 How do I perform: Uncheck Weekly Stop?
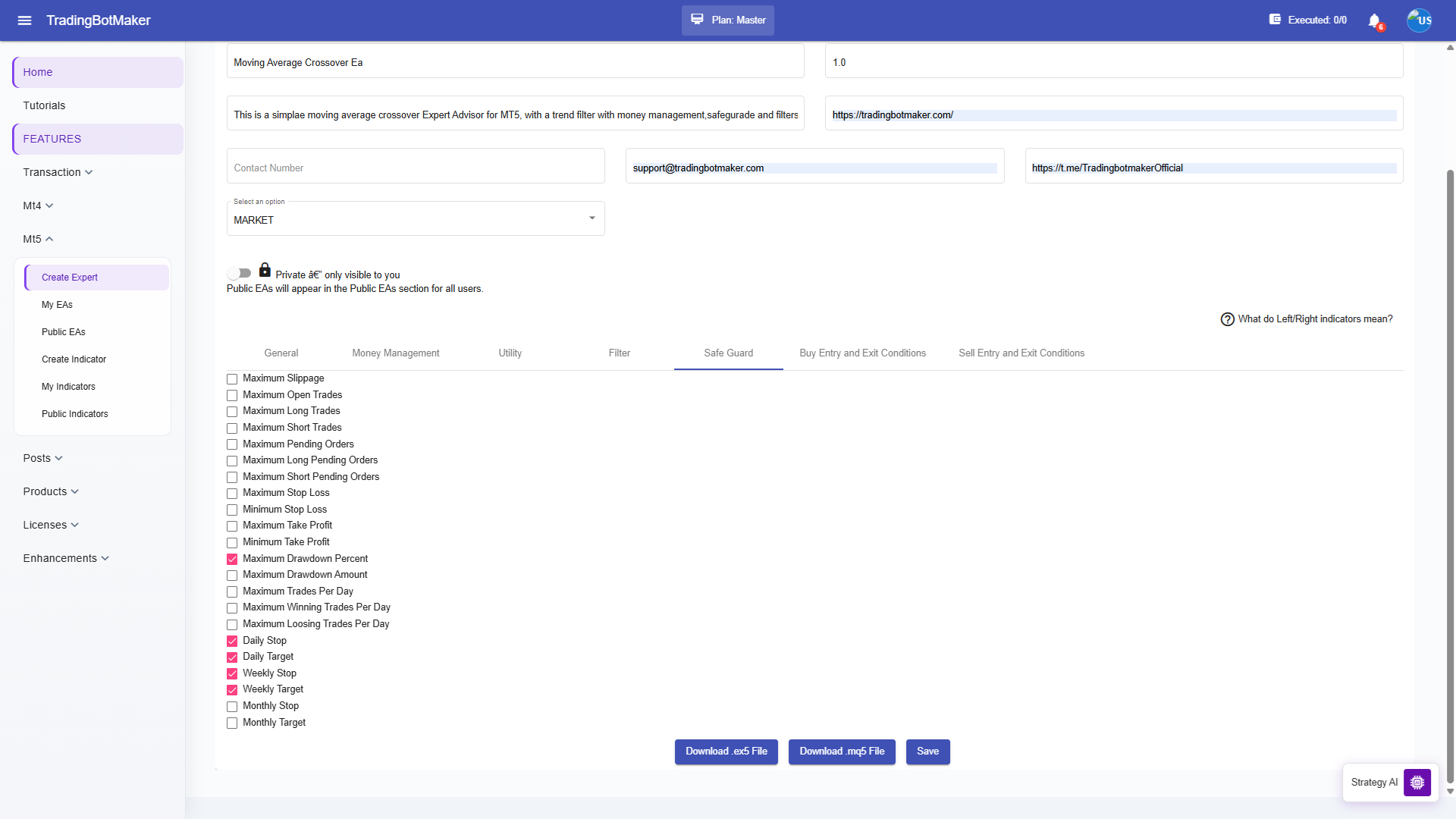point(232,674)
